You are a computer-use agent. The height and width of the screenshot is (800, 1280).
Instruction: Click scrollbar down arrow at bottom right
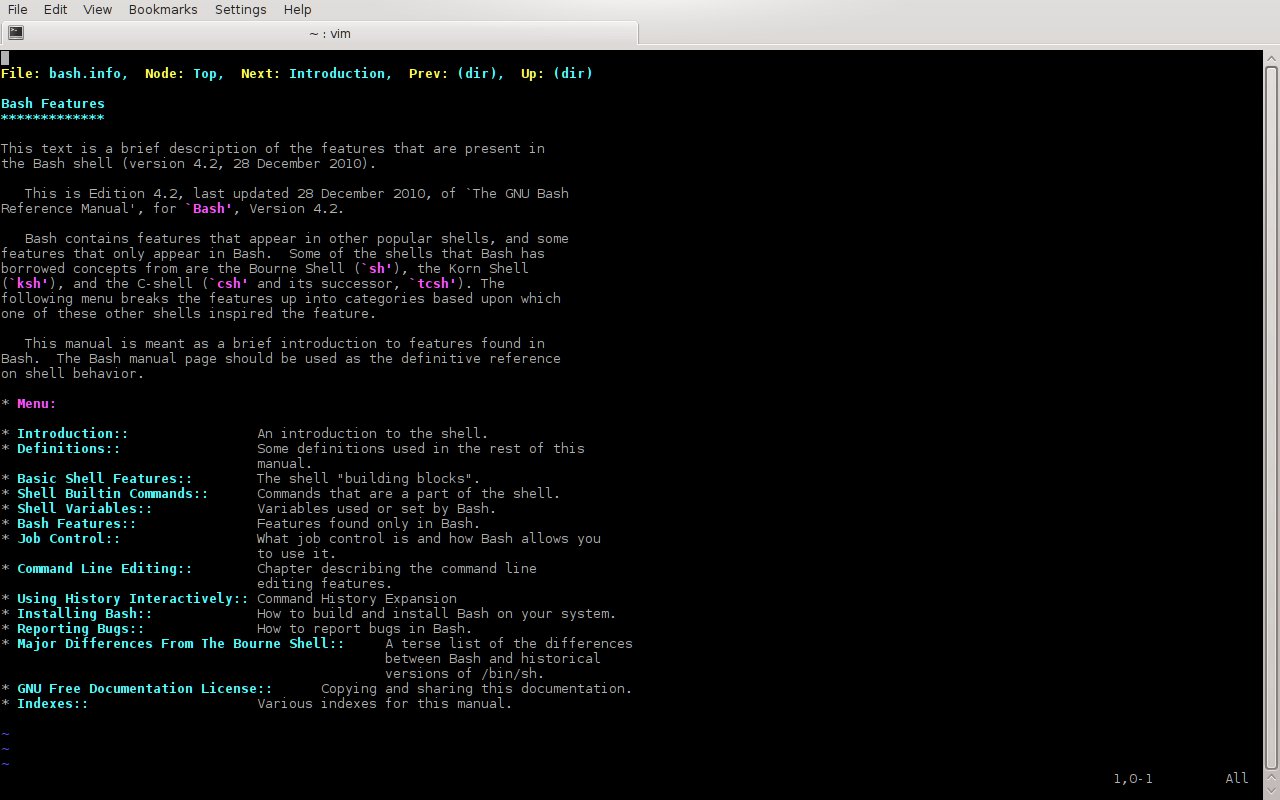tap(1272, 792)
